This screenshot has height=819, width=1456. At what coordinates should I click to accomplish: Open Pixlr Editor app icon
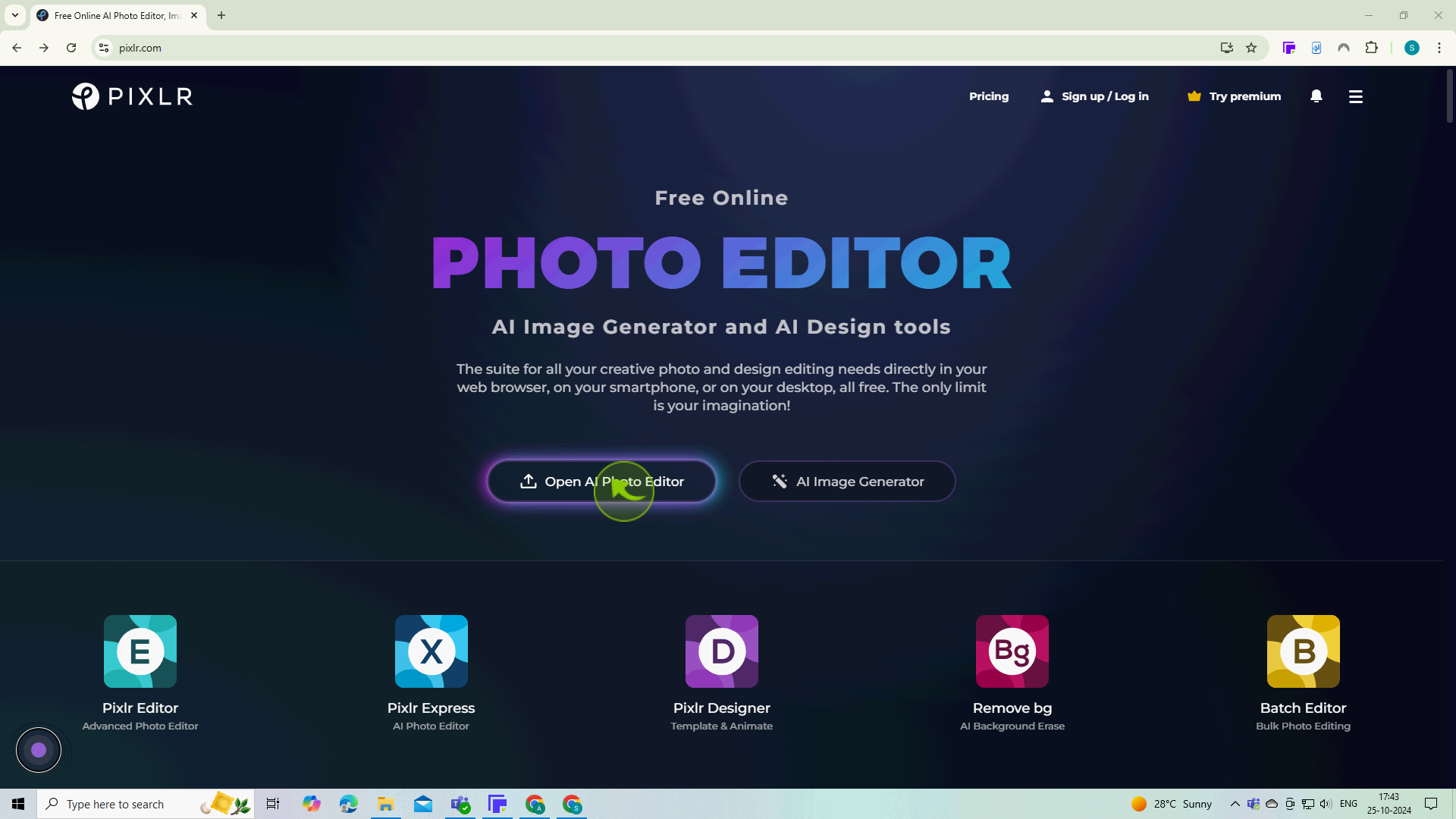[x=140, y=651]
